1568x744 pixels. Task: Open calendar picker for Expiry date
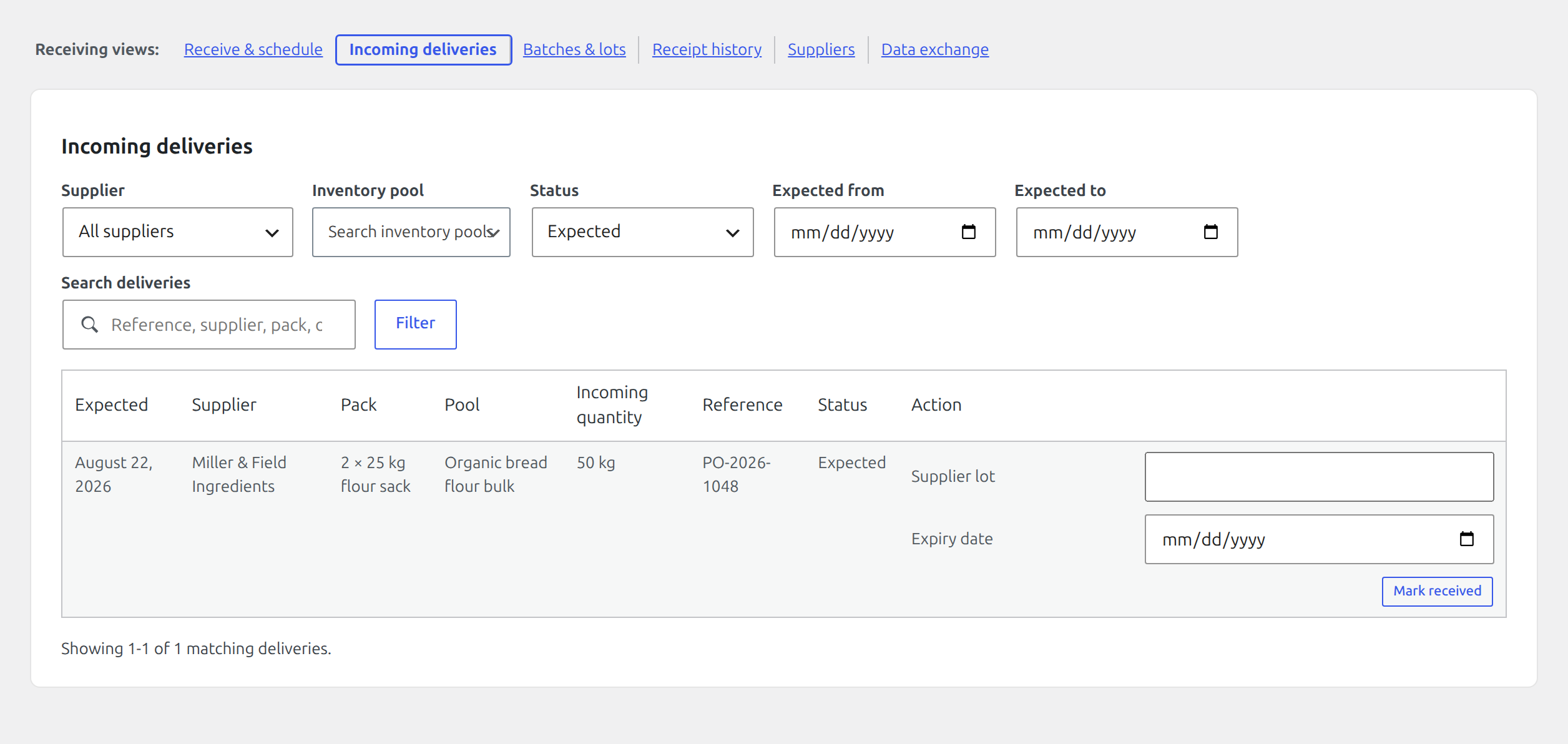[1466, 539]
